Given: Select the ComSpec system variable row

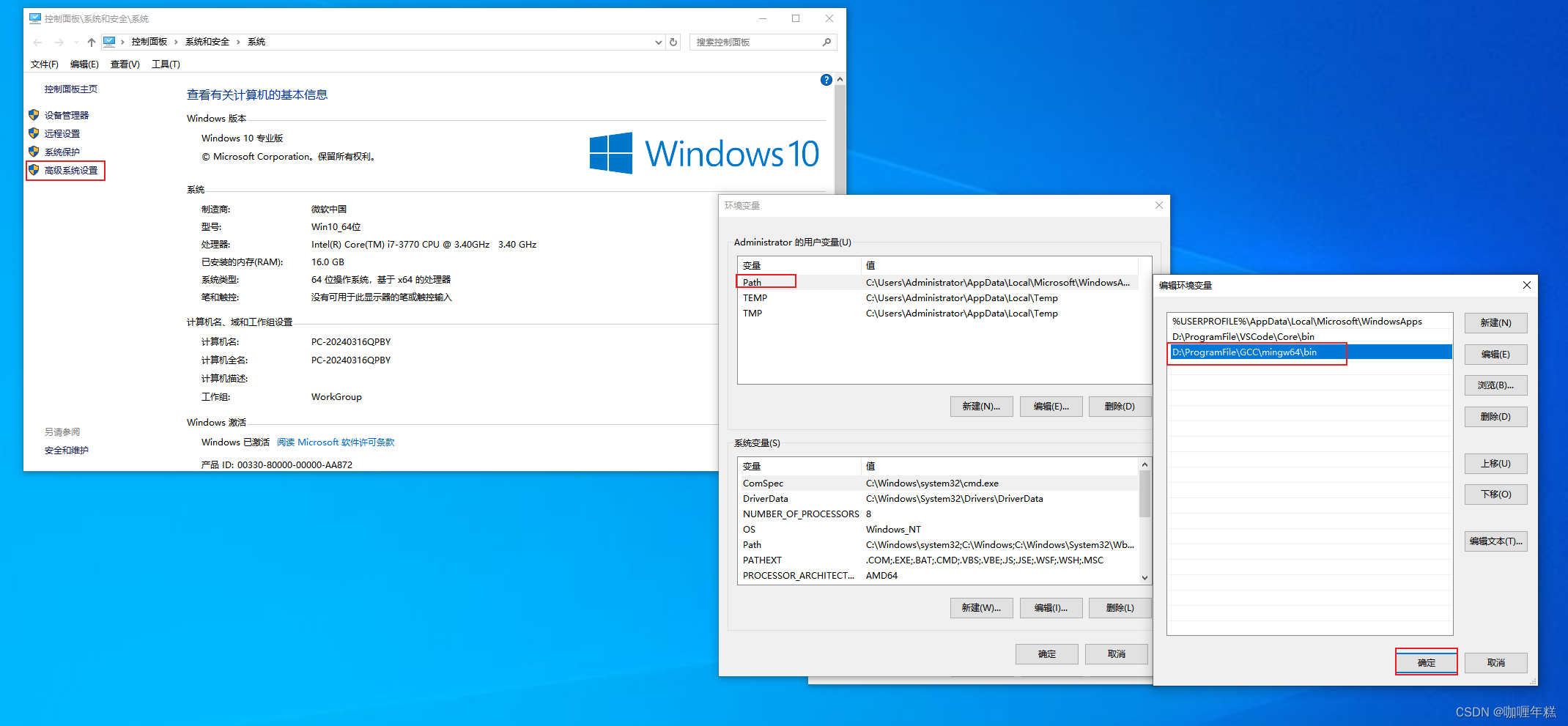Looking at the screenshot, I should (938, 484).
